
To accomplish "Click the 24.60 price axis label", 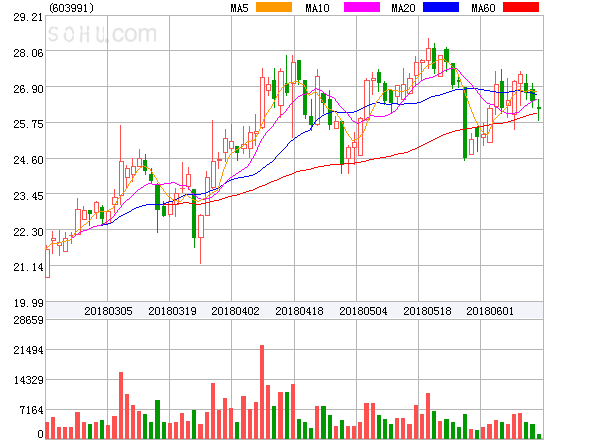I will [x=28, y=160].
